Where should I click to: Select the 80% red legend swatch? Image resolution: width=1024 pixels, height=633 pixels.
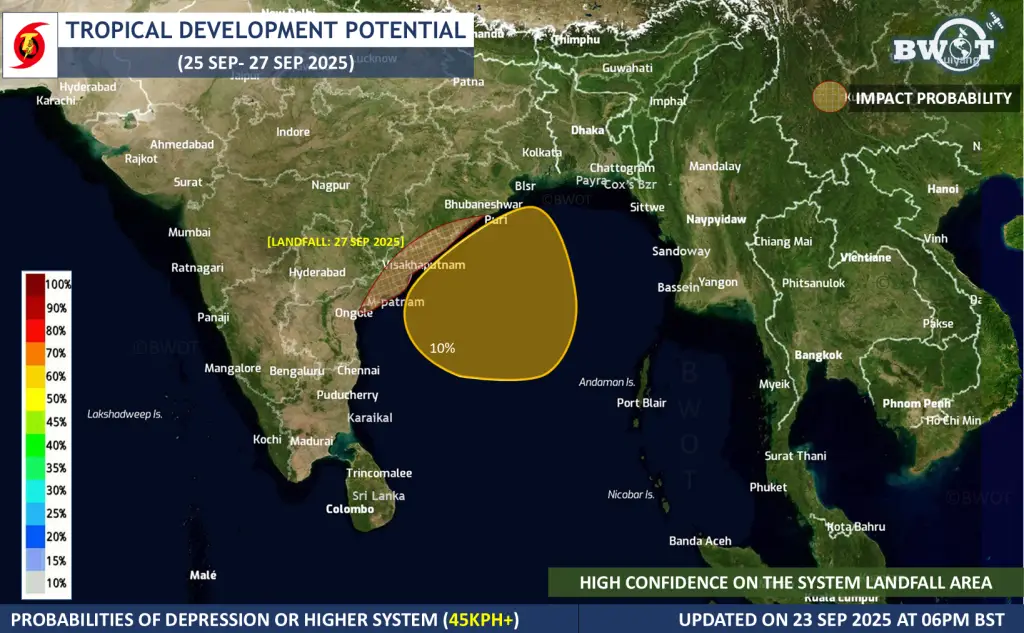pos(35,331)
